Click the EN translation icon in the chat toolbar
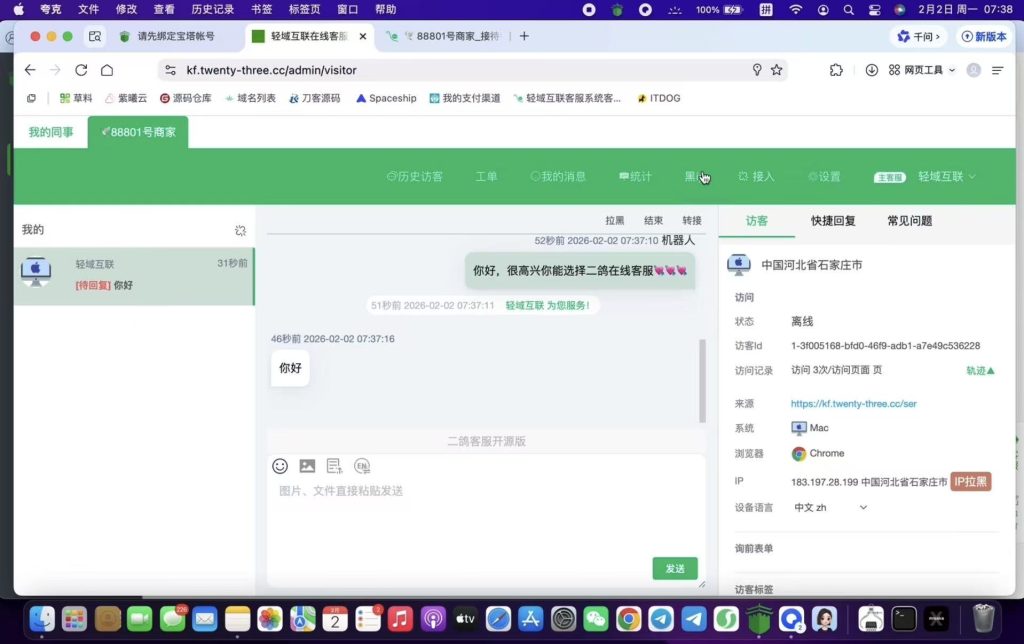 point(362,466)
